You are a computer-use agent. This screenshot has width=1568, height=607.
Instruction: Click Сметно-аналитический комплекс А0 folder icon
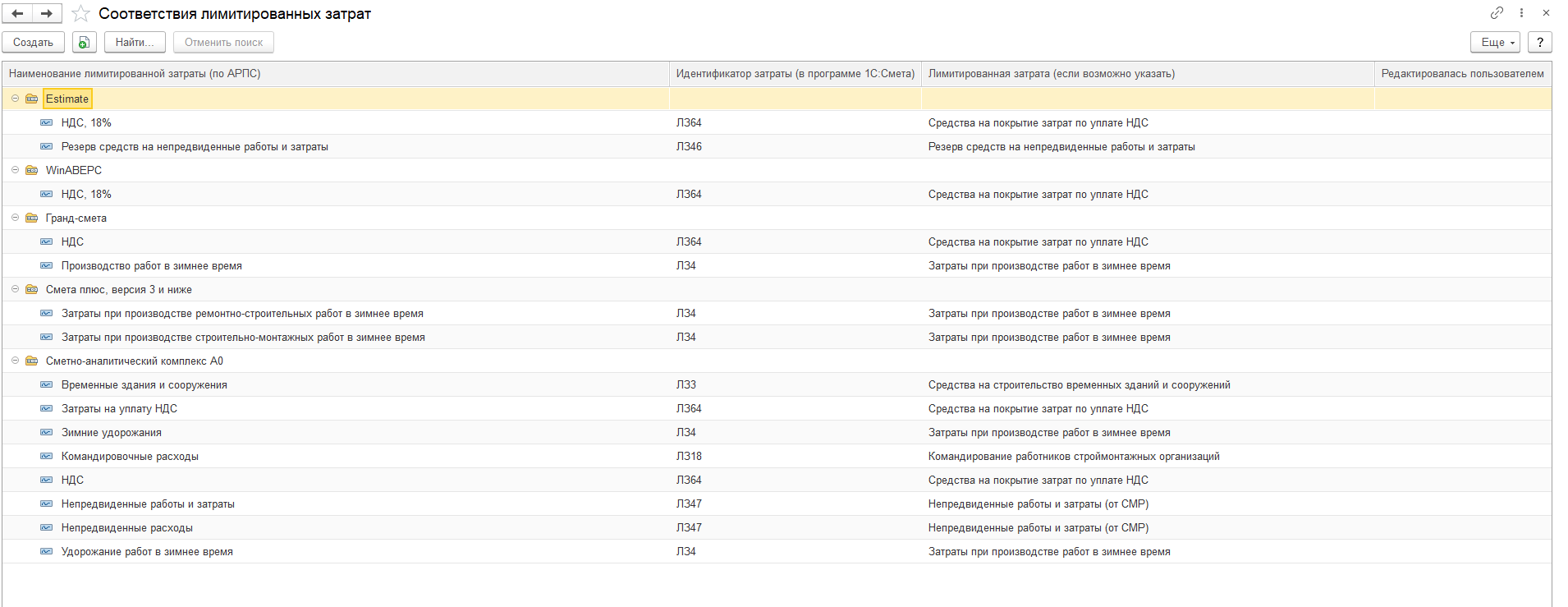point(32,361)
